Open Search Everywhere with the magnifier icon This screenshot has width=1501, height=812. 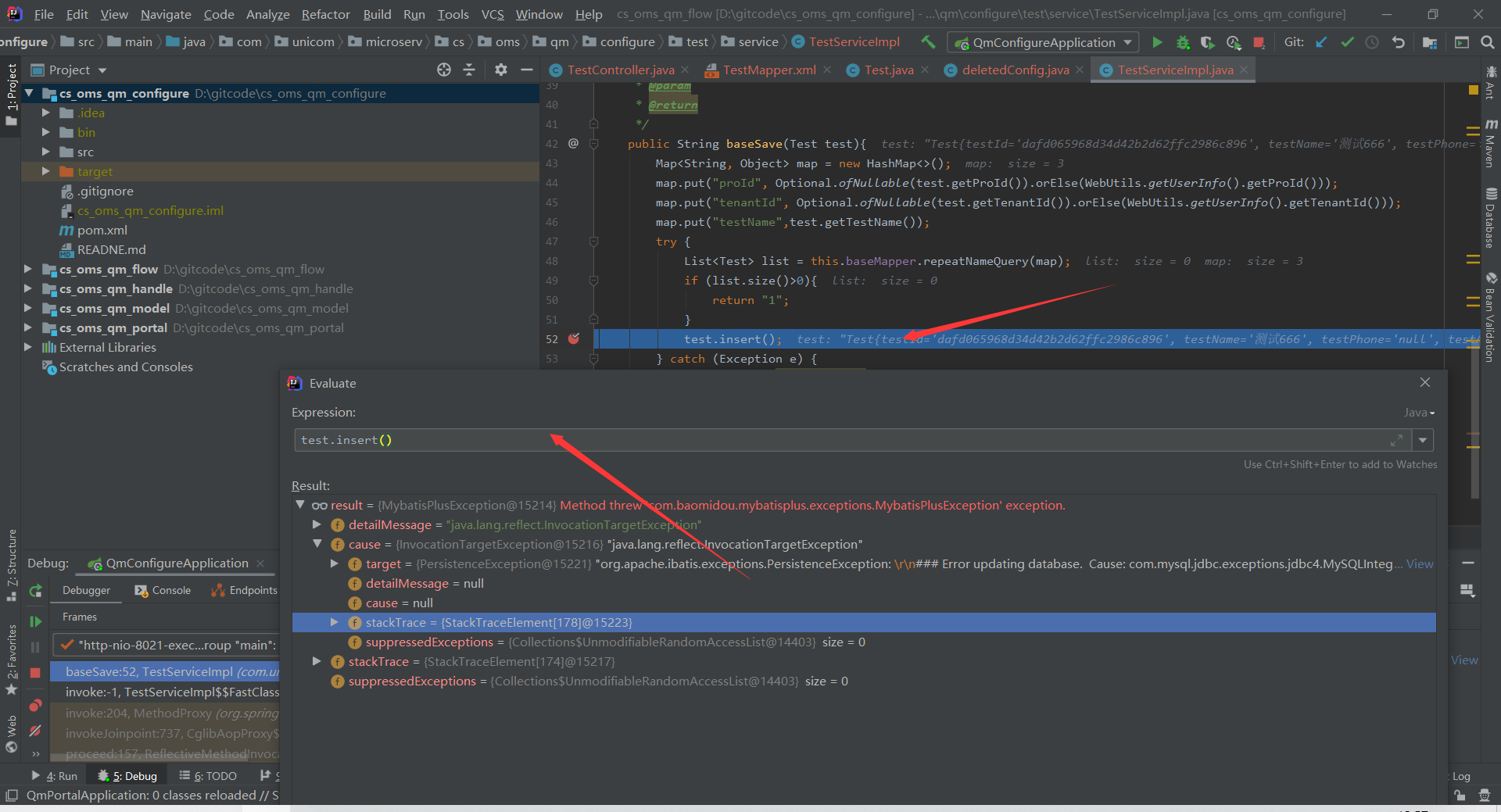(x=1488, y=42)
